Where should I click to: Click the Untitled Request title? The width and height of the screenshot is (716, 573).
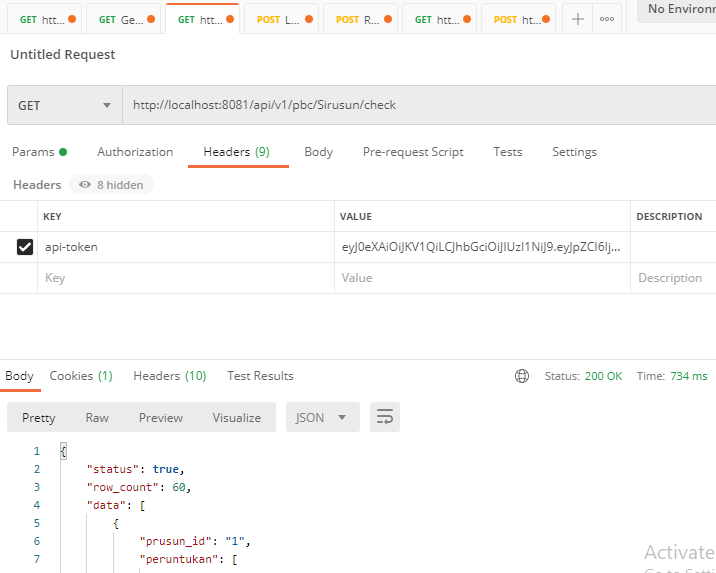tap(63, 54)
